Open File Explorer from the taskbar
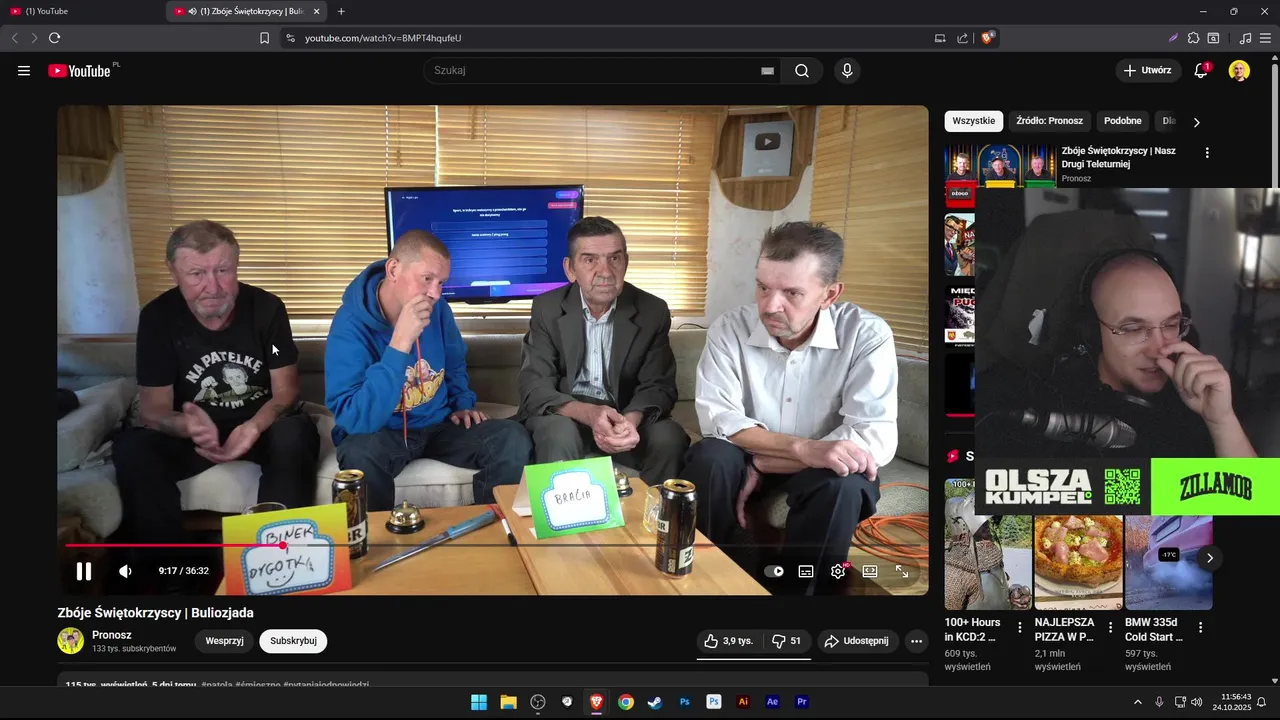 508,702
